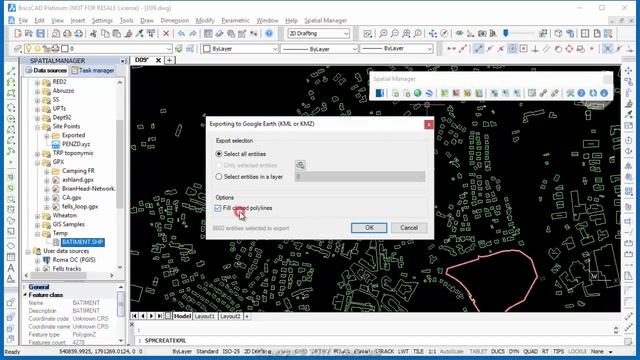Click the Zoom Out magnifier icon
This screenshot has width=640, height=360.
point(394,33)
